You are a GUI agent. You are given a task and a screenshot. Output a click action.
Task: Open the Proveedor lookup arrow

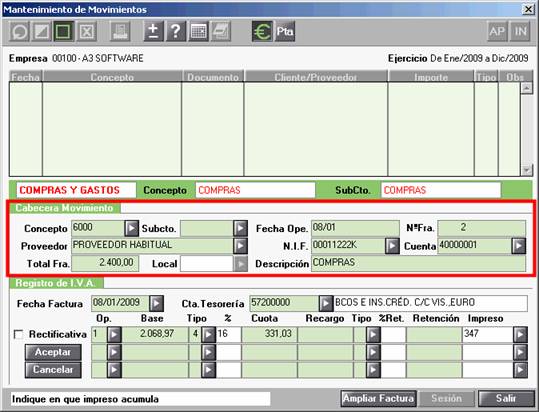[x=240, y=246]
